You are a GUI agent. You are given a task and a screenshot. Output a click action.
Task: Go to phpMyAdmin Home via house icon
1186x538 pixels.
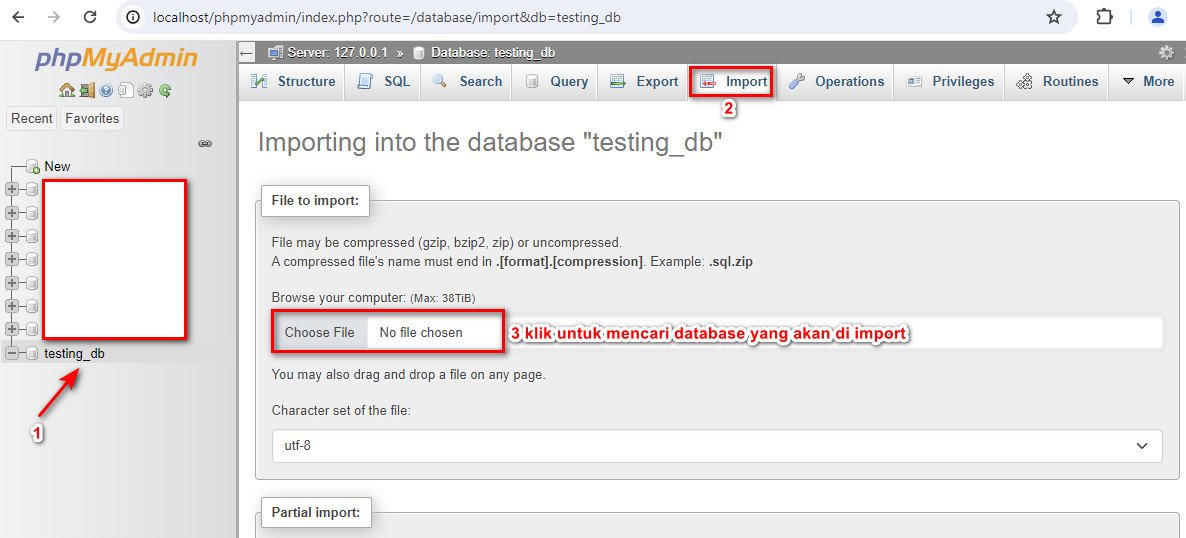tap(67, 91)
